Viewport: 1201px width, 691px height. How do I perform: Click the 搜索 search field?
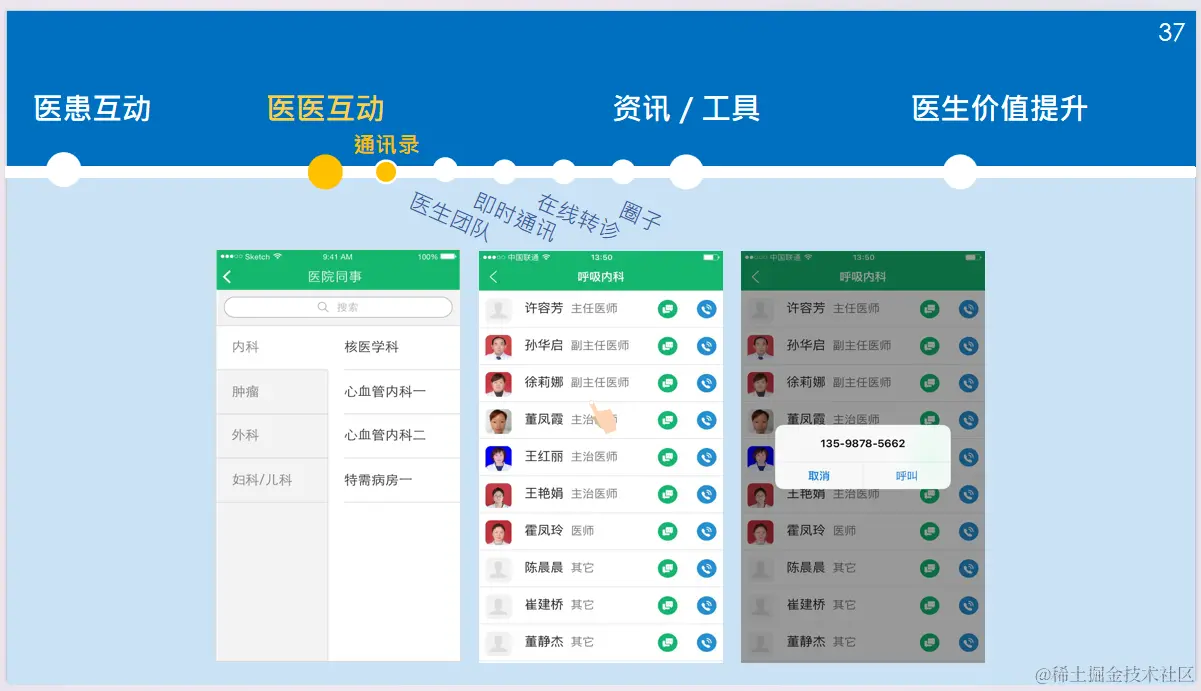coord(338,307)
